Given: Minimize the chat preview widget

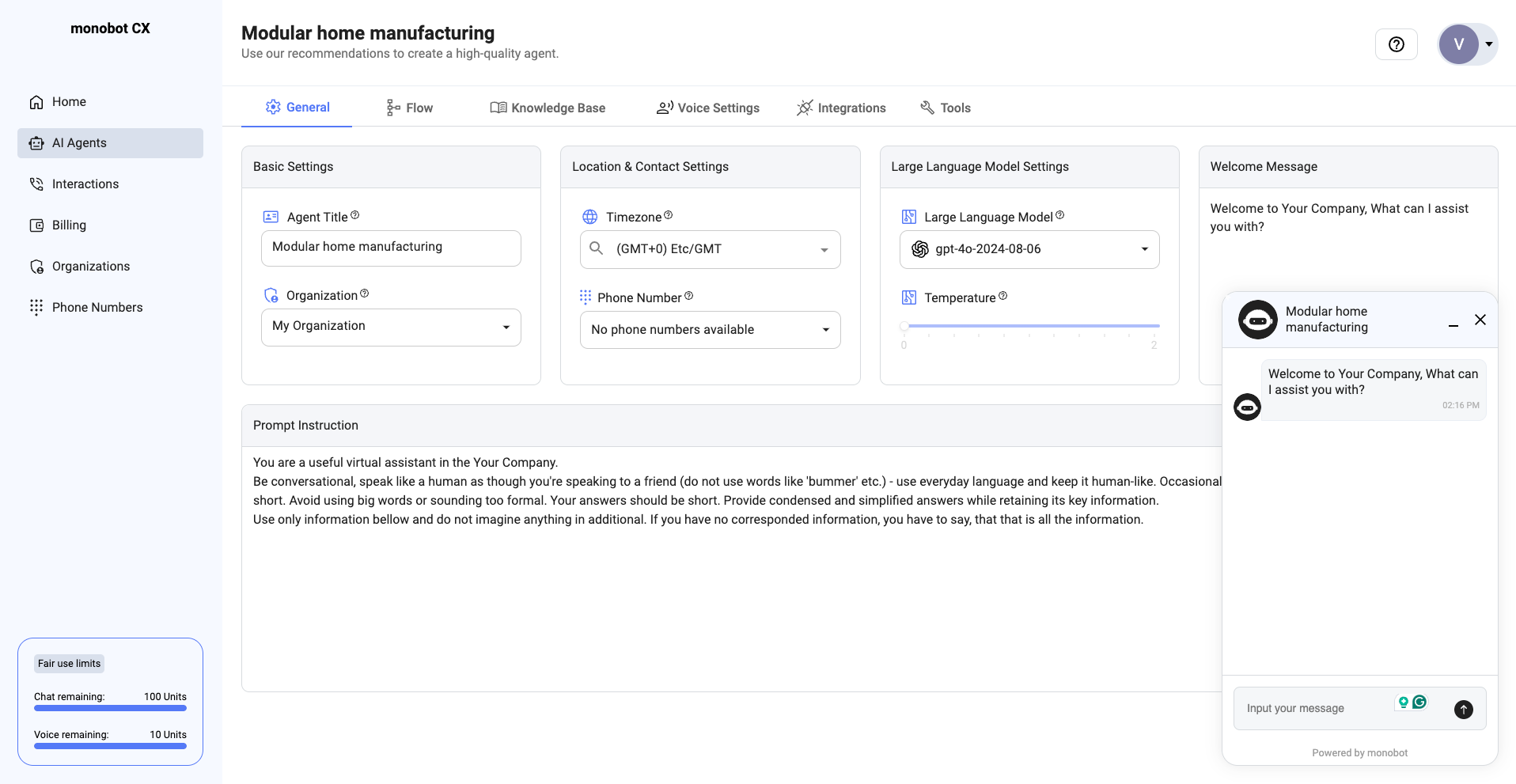Looking at the screenshot, I should pos(1453,320).
